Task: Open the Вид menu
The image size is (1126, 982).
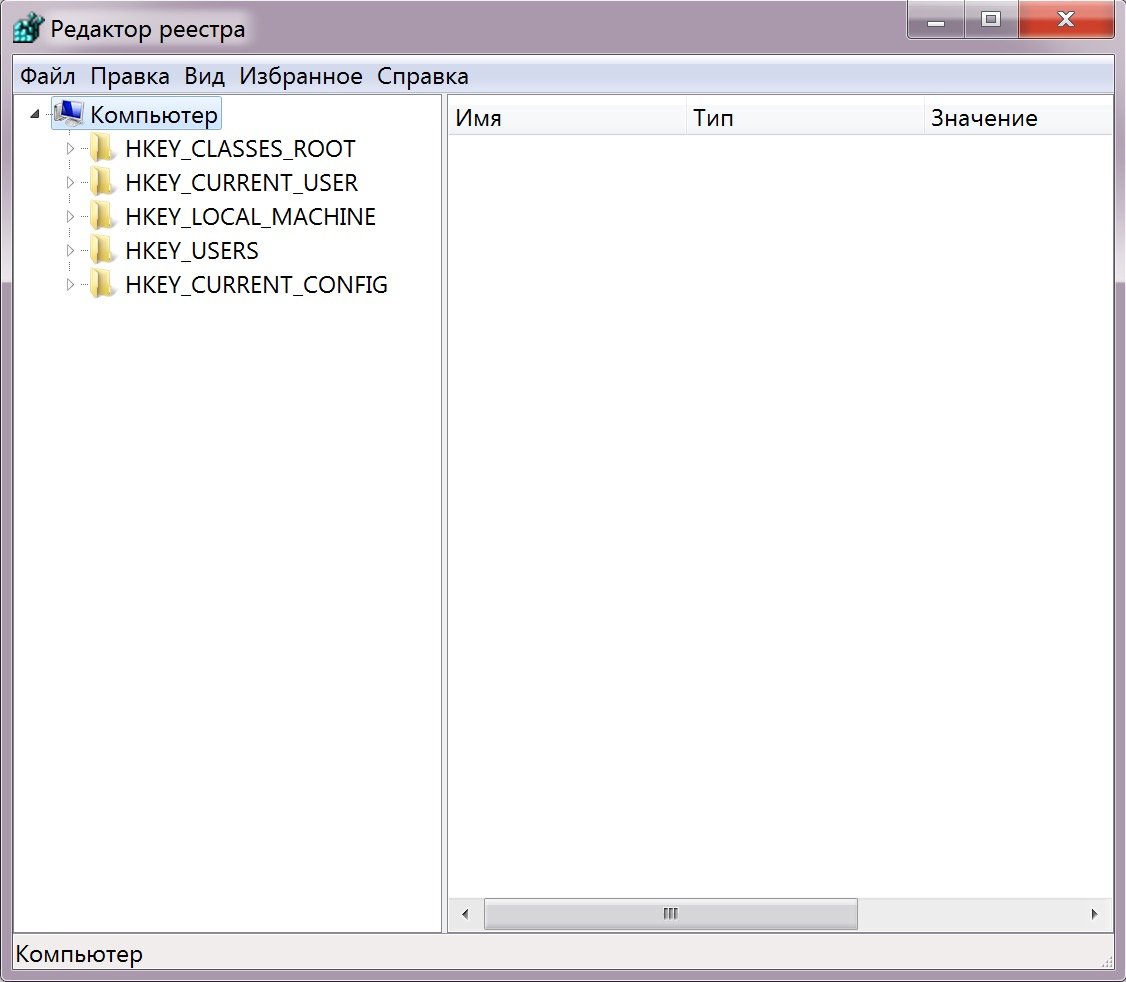Action: tap(205, 76)
